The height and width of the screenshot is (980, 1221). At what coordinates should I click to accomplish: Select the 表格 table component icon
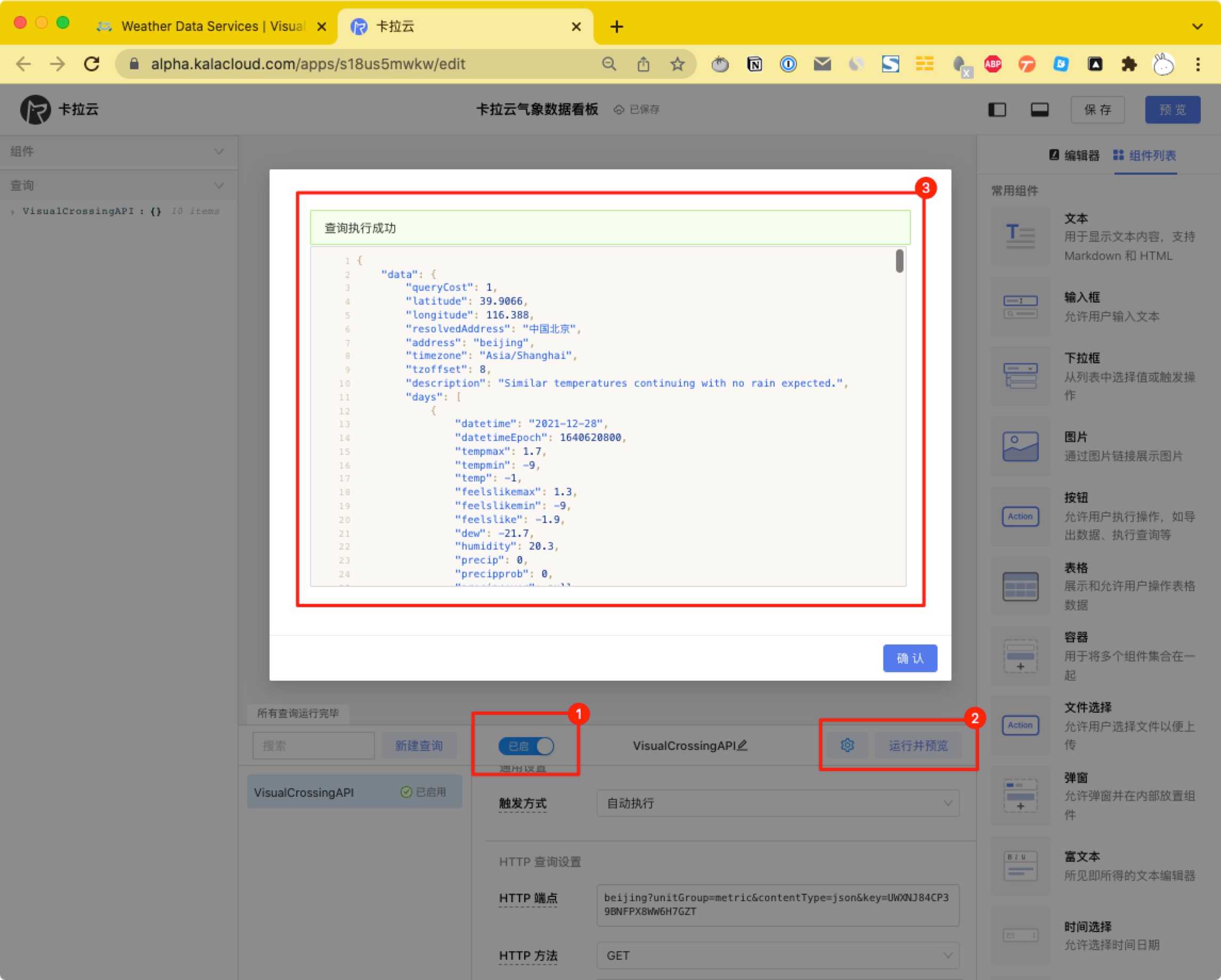1020,586
